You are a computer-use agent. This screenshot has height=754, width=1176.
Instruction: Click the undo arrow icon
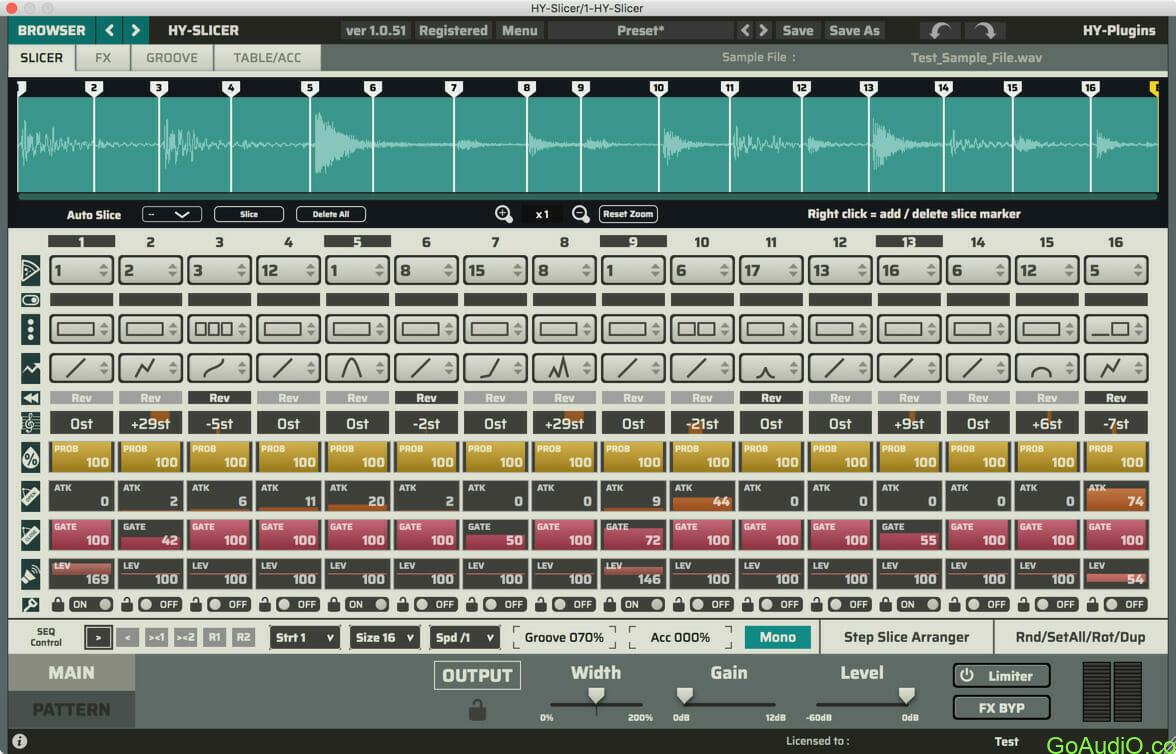pyautogui.click(x=940, y=31)
